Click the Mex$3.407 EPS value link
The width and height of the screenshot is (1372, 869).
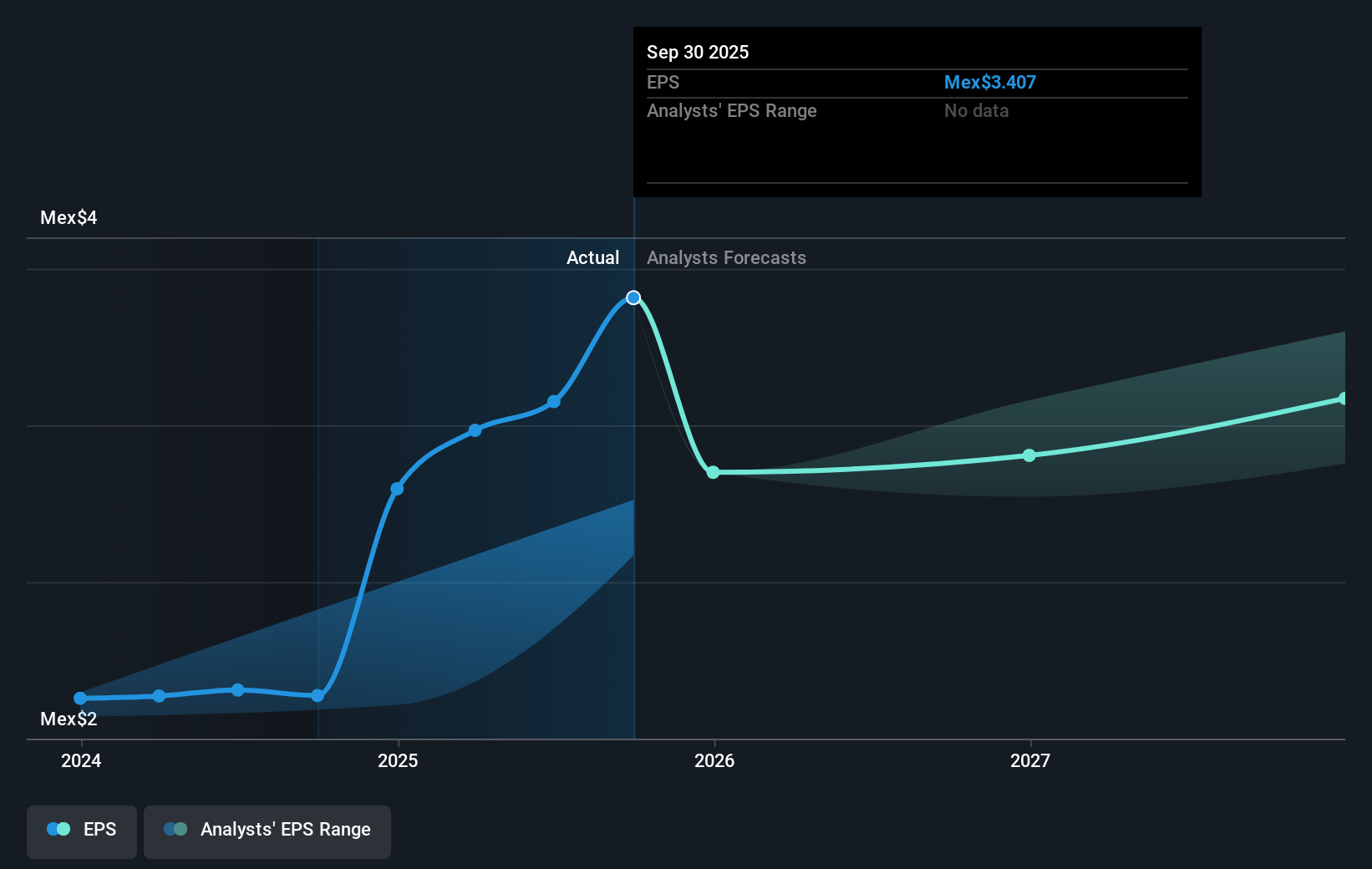[990, 82]
